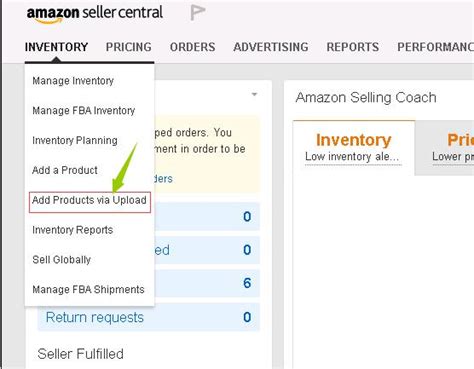474x369 pixels.
Task: Open the Advertising menu
Action: click(x=271, y=47)
